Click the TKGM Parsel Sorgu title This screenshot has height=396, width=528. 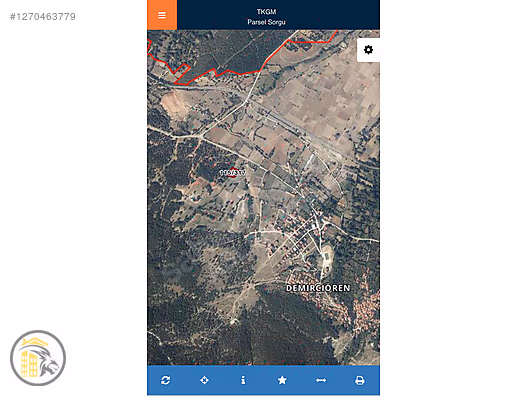coord(266,17)
